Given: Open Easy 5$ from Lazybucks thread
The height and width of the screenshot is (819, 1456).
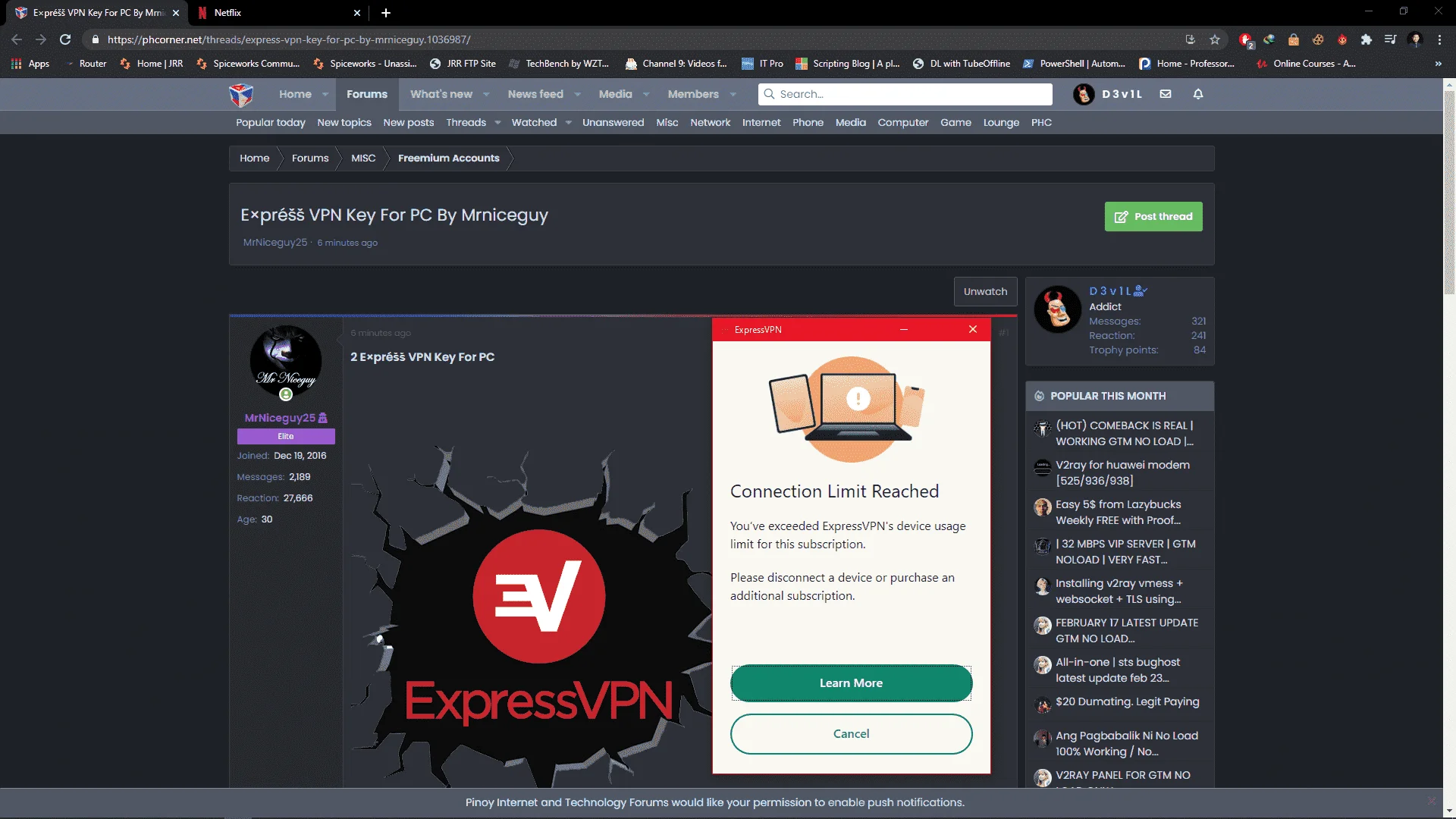Looking at the screenshot, I should pos(1119,512).
